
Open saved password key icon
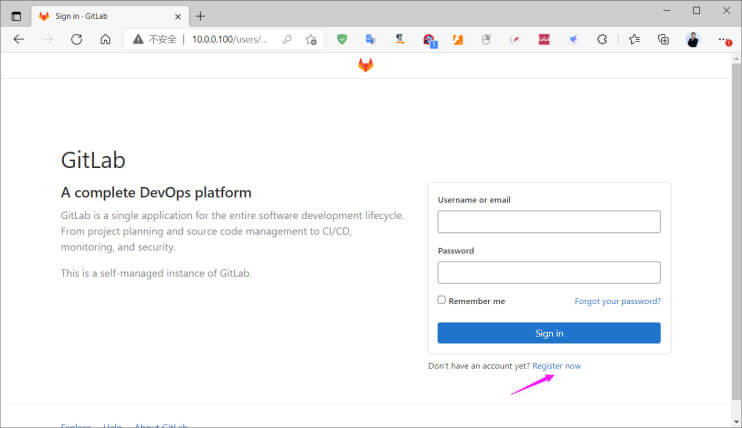[287, 40]
